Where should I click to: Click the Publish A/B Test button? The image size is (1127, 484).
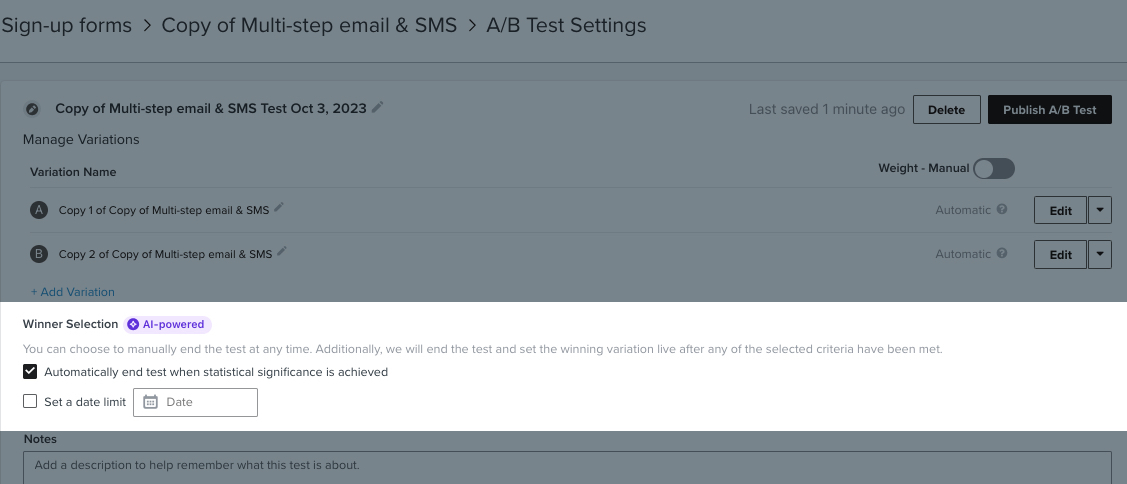(1049, 110)
